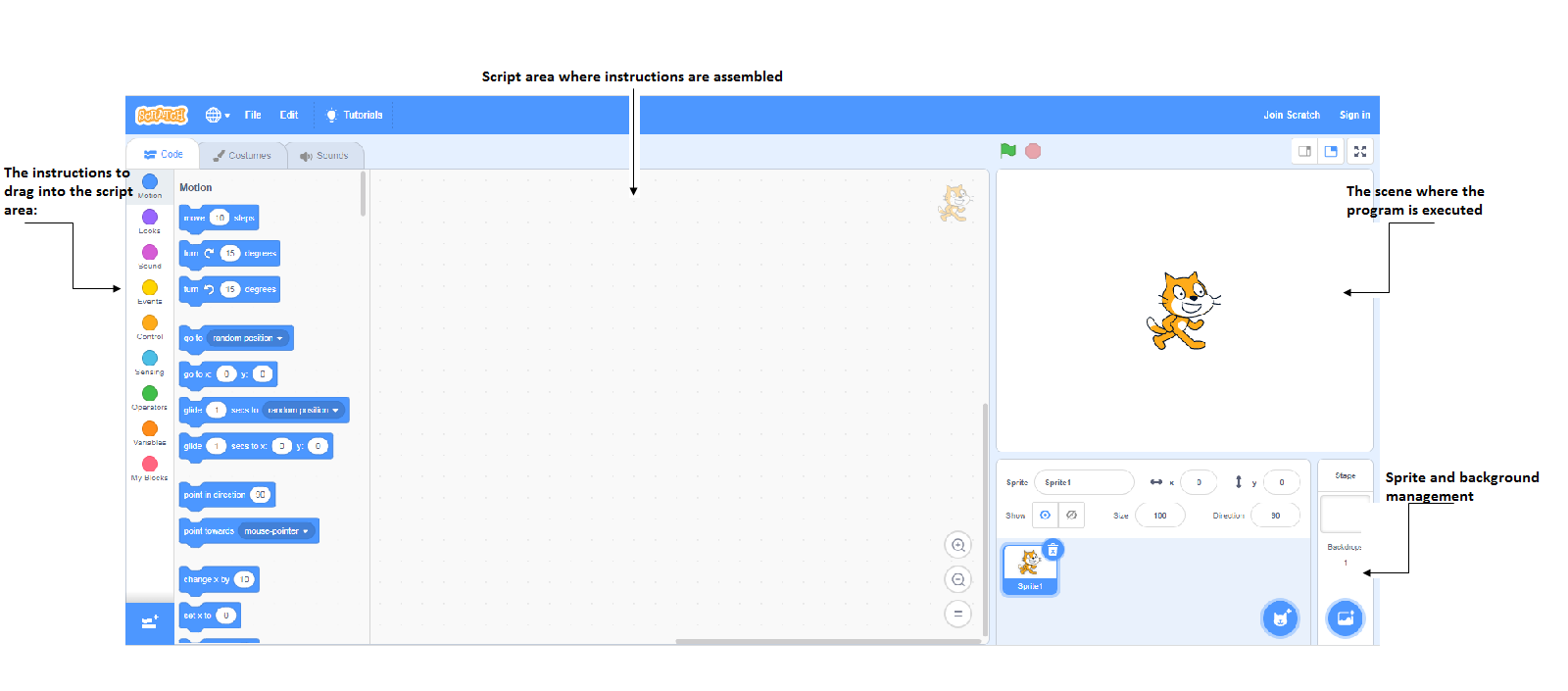Click the 'set x to' value field
The width and height of the screenshot is (1568, 691).
[x=225, y=616]
